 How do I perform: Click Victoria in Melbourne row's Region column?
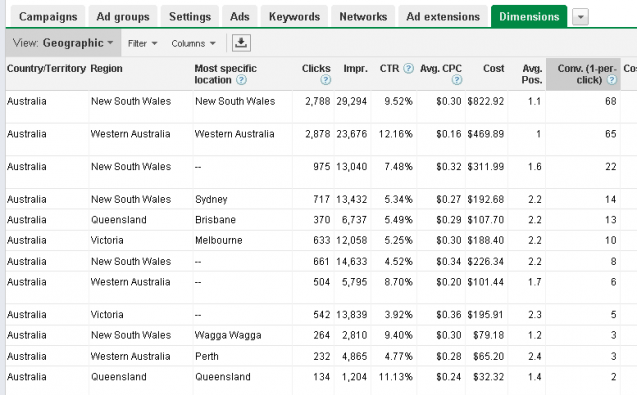tap(107, 240)
